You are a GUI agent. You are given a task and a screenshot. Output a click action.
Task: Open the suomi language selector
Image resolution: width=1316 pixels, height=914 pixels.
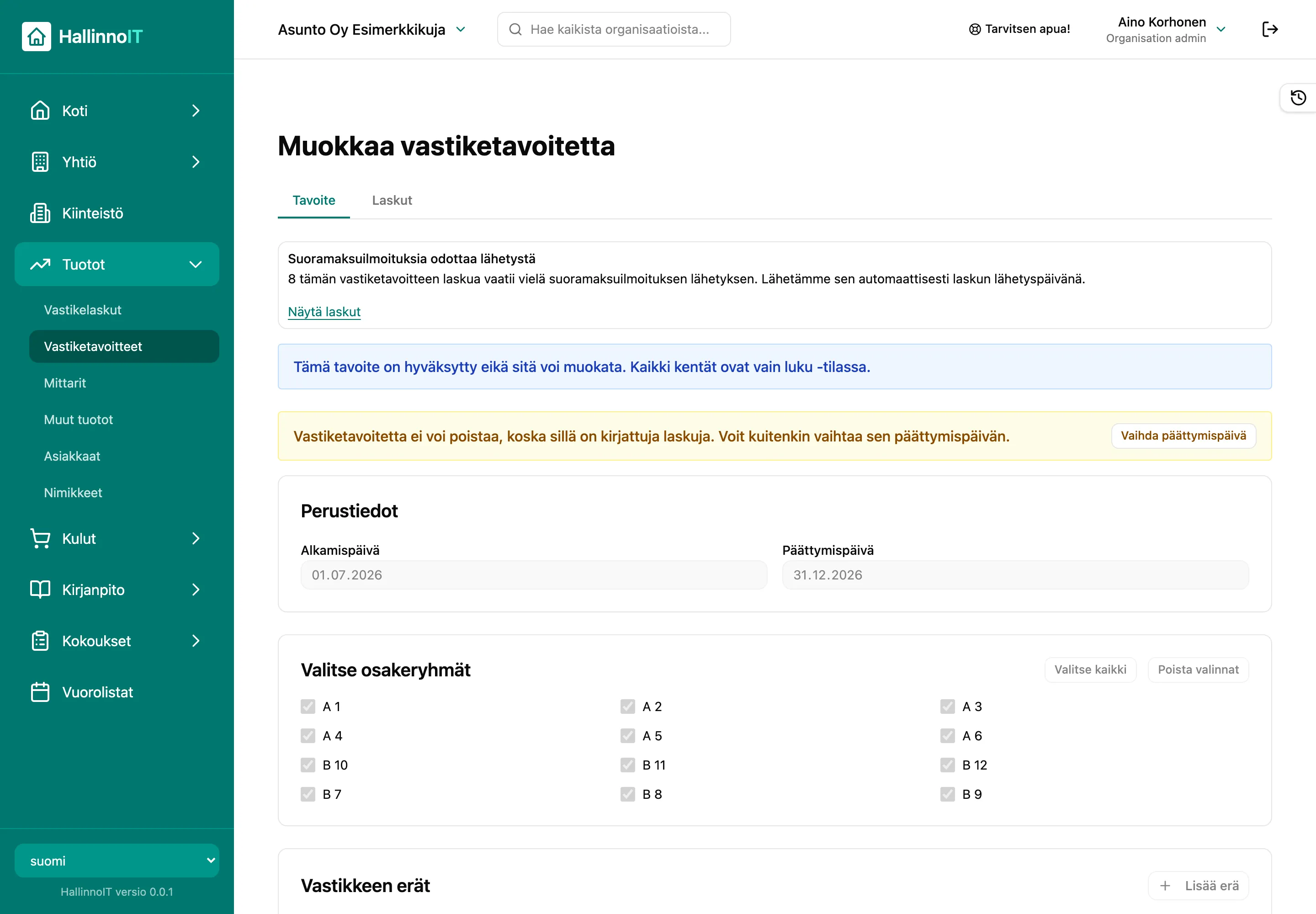pyautogui.click(x=117, y=861)
